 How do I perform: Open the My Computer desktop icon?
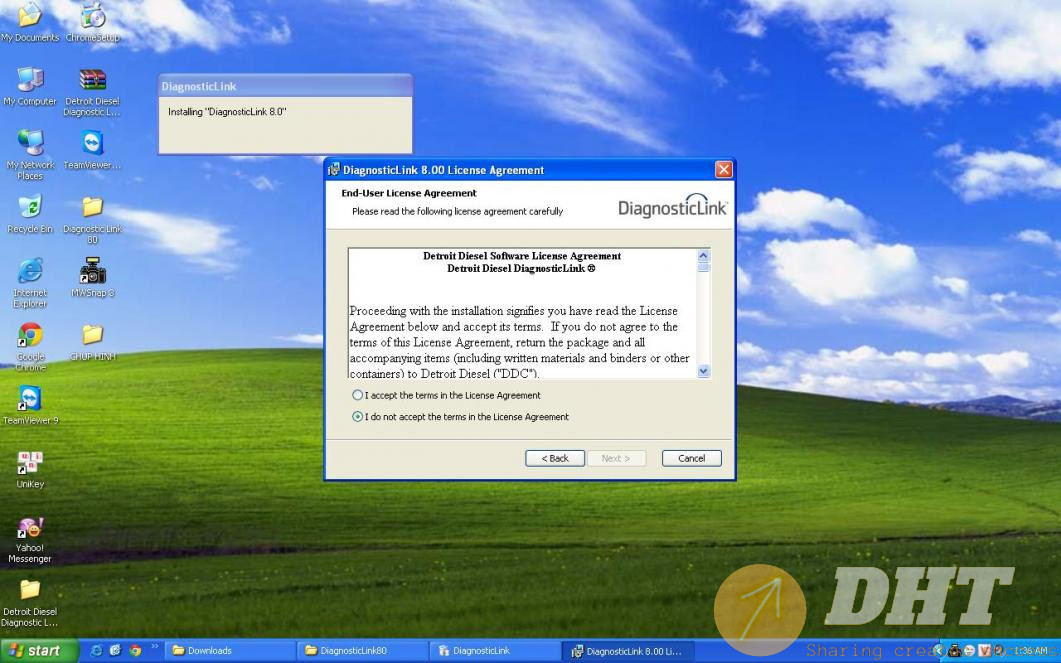[30, 80]
